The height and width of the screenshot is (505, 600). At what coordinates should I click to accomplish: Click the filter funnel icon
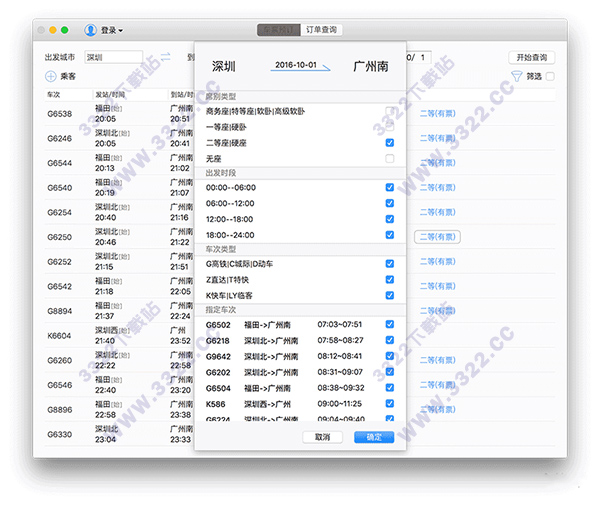click(517, 76)
